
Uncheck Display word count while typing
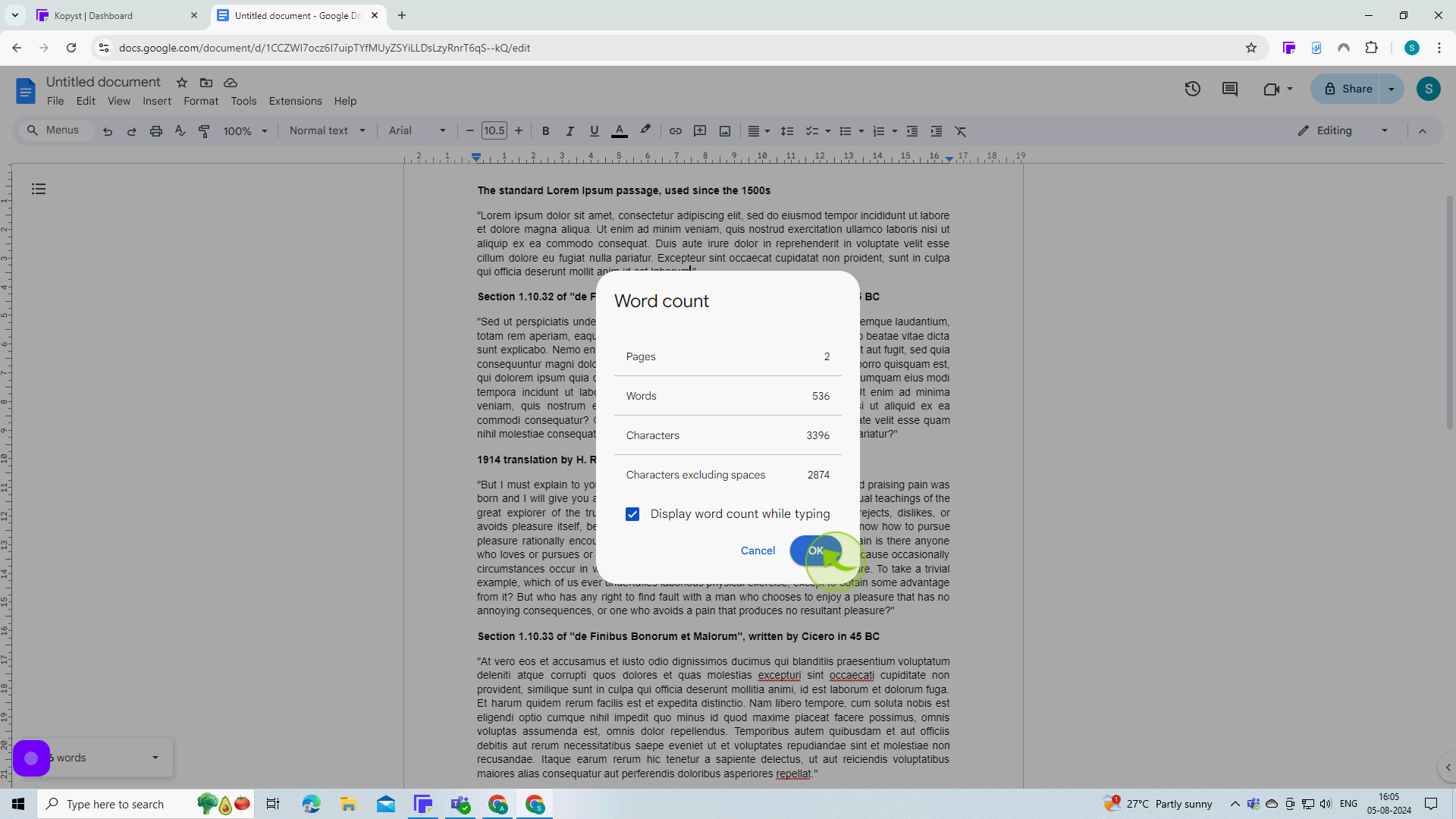point(632,514)
